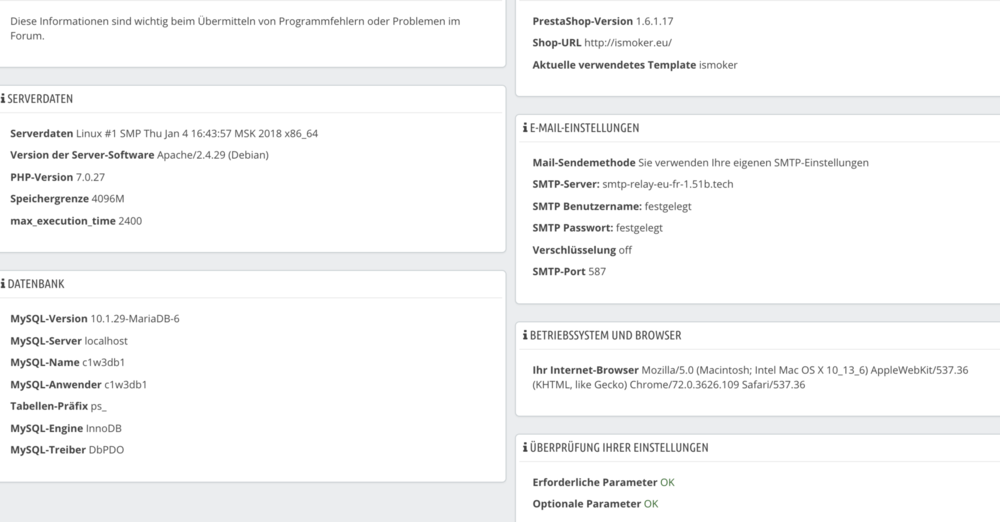Click the info icon beside SERVERDATEN heading
Image resolution: width=1000 pixels, height=522 pixels.
pyautogui.click(x=4, y=99)
